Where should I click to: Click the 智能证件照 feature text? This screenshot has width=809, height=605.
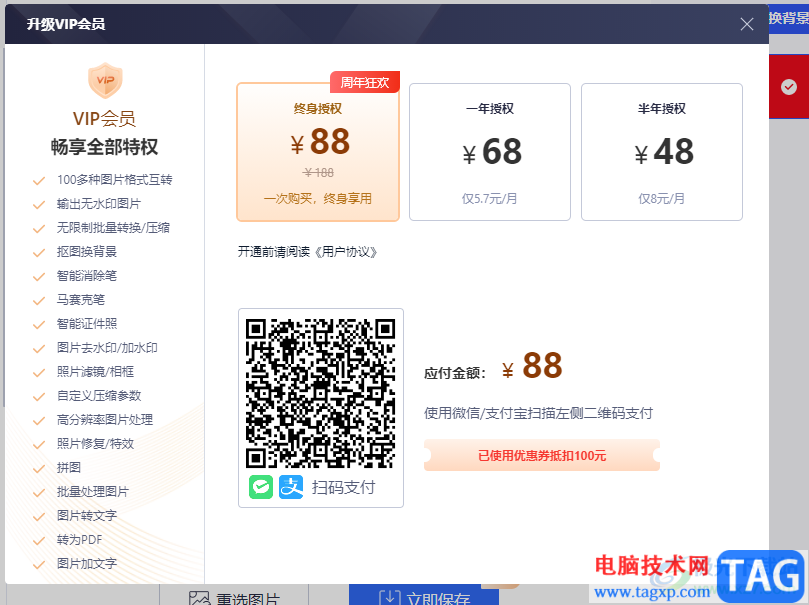[x=87, y=323]
